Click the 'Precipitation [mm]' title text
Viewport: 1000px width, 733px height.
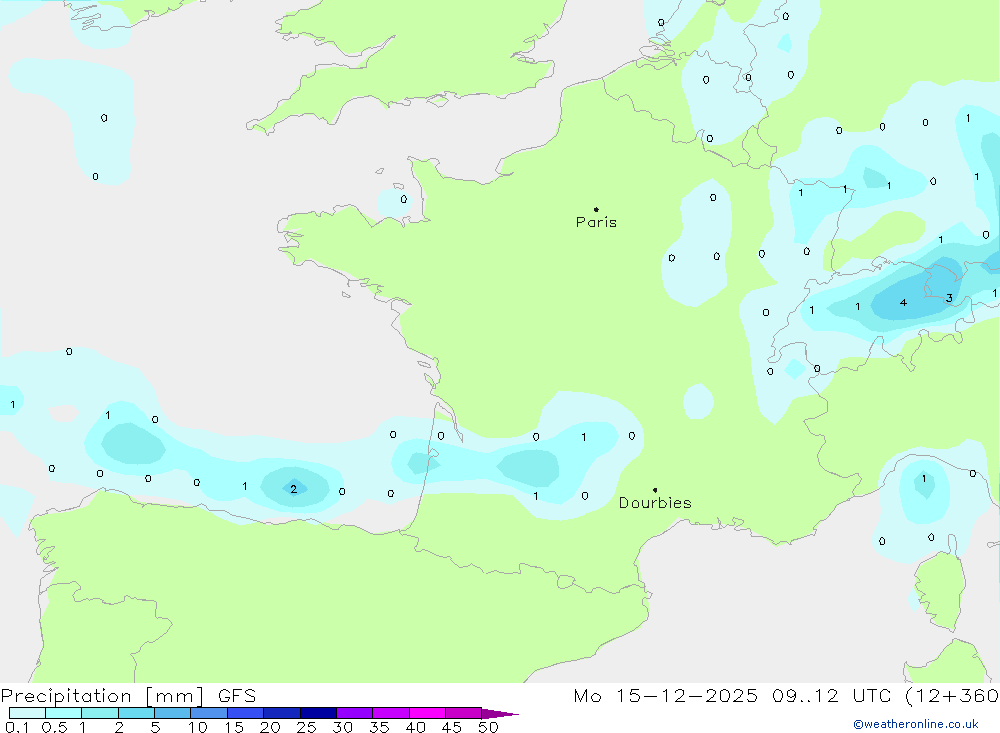102,696
